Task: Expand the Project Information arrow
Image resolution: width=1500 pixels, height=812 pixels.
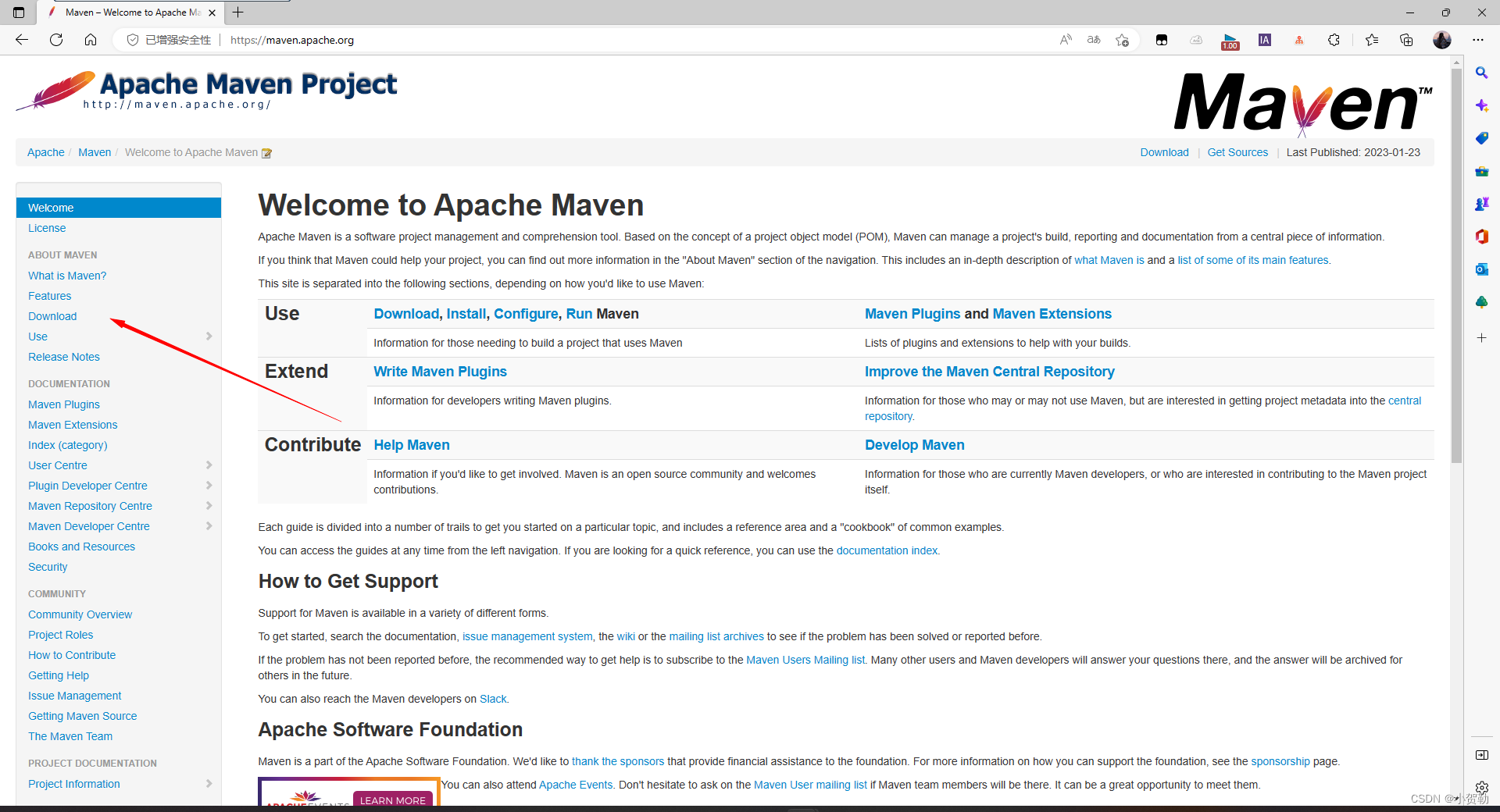Action: coord(209,784)
